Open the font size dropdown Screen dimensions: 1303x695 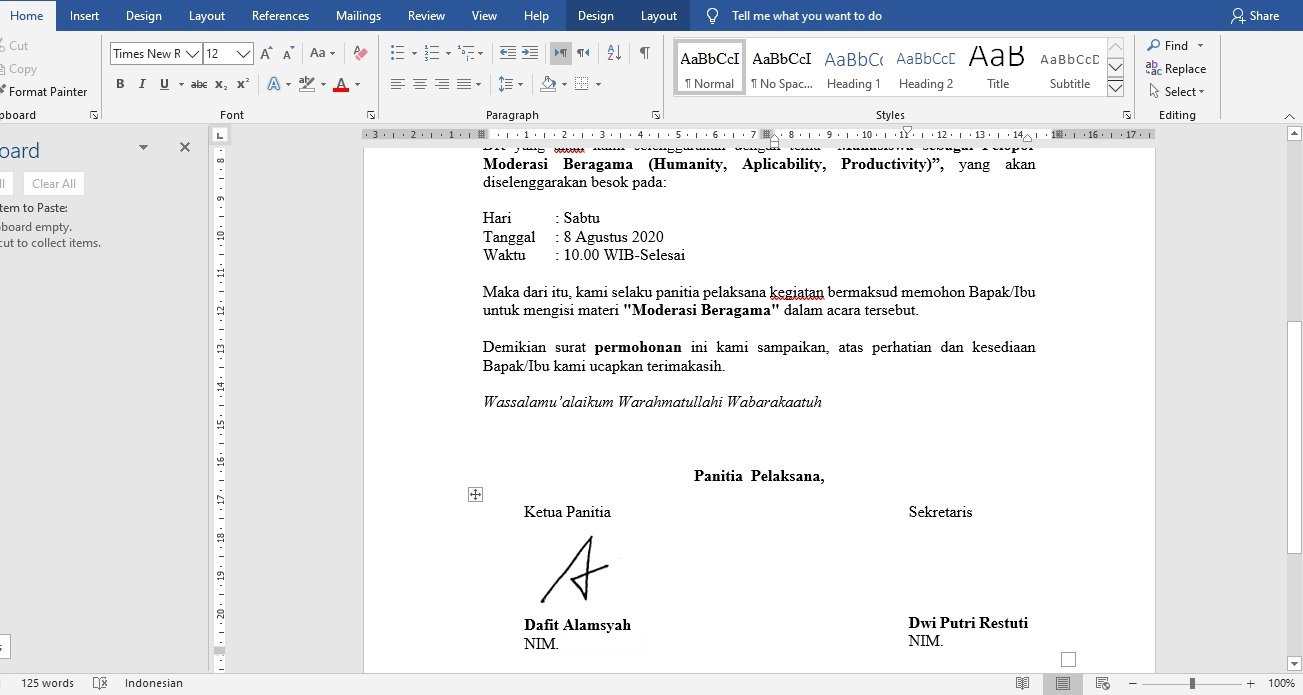click(x=242, y=53)
